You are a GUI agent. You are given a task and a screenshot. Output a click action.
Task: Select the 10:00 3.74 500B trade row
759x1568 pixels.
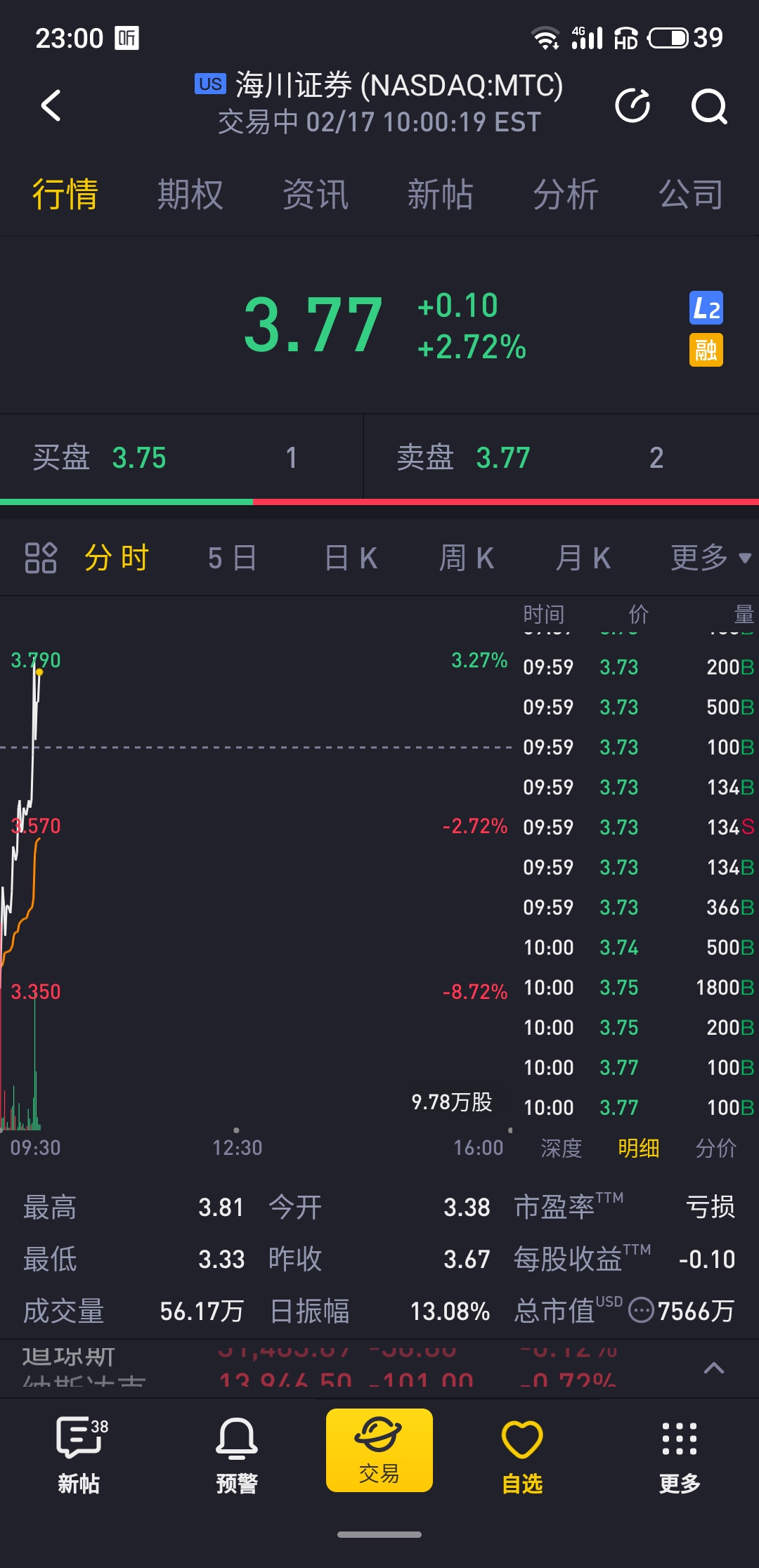638,947
